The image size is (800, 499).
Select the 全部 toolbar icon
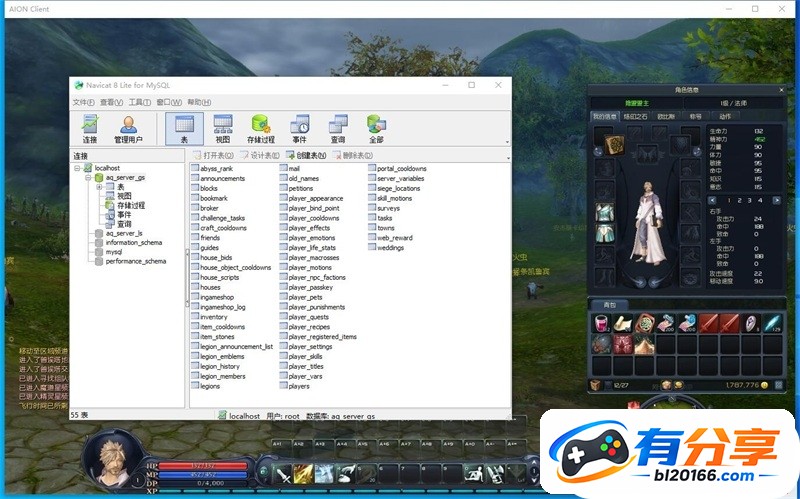(376, 129)
